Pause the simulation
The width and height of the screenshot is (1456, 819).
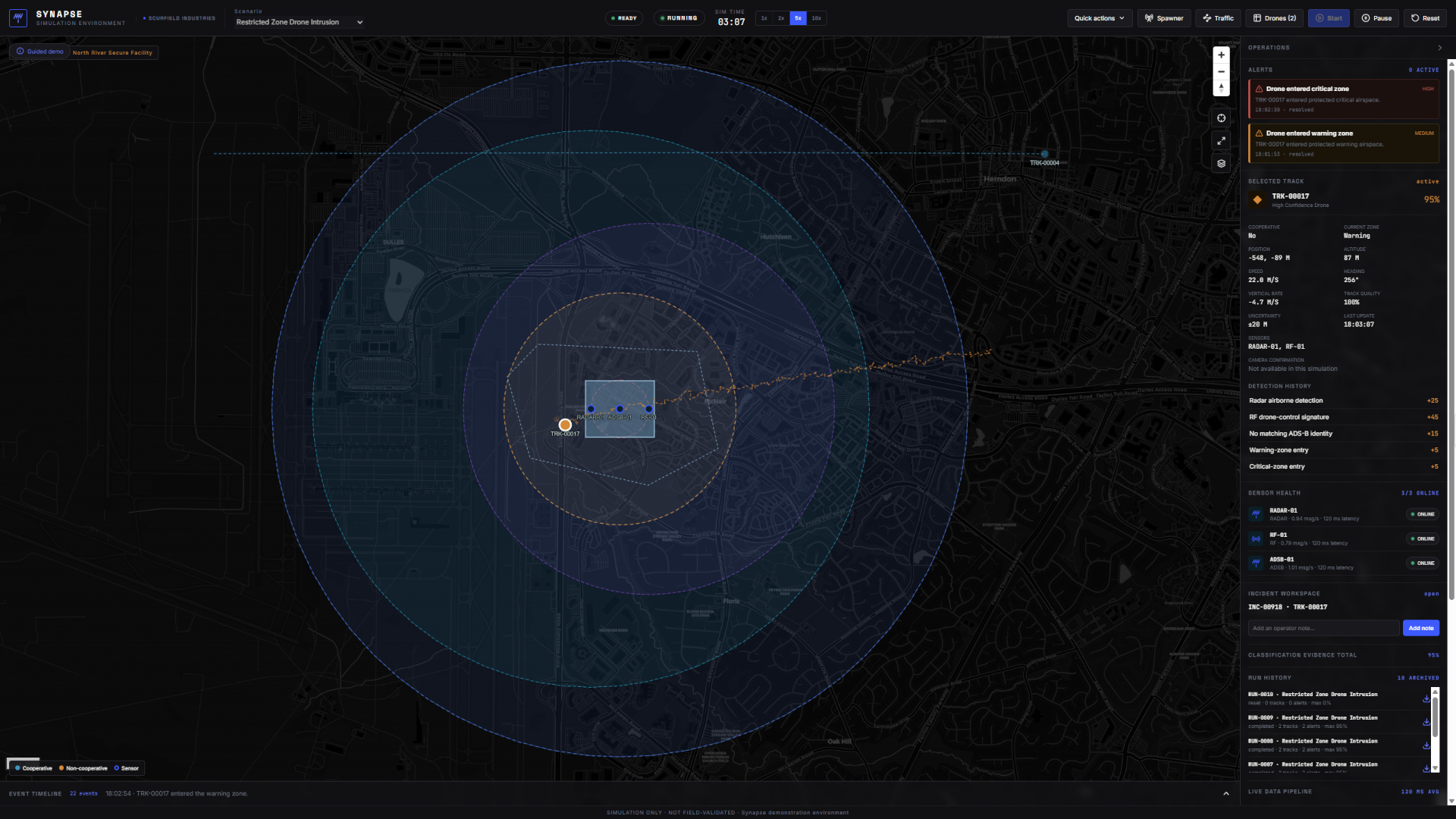[1376, 18]
